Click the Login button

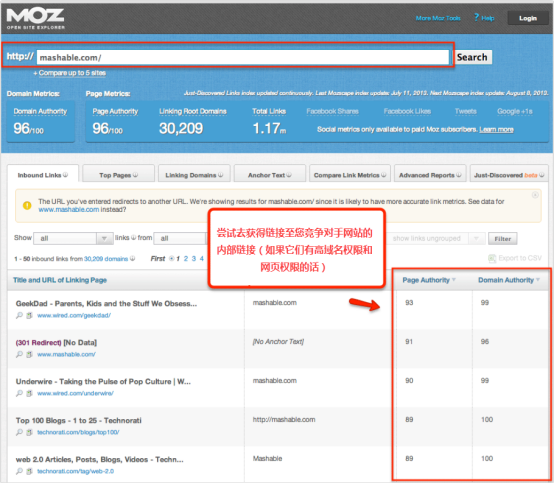pos(528,18)
